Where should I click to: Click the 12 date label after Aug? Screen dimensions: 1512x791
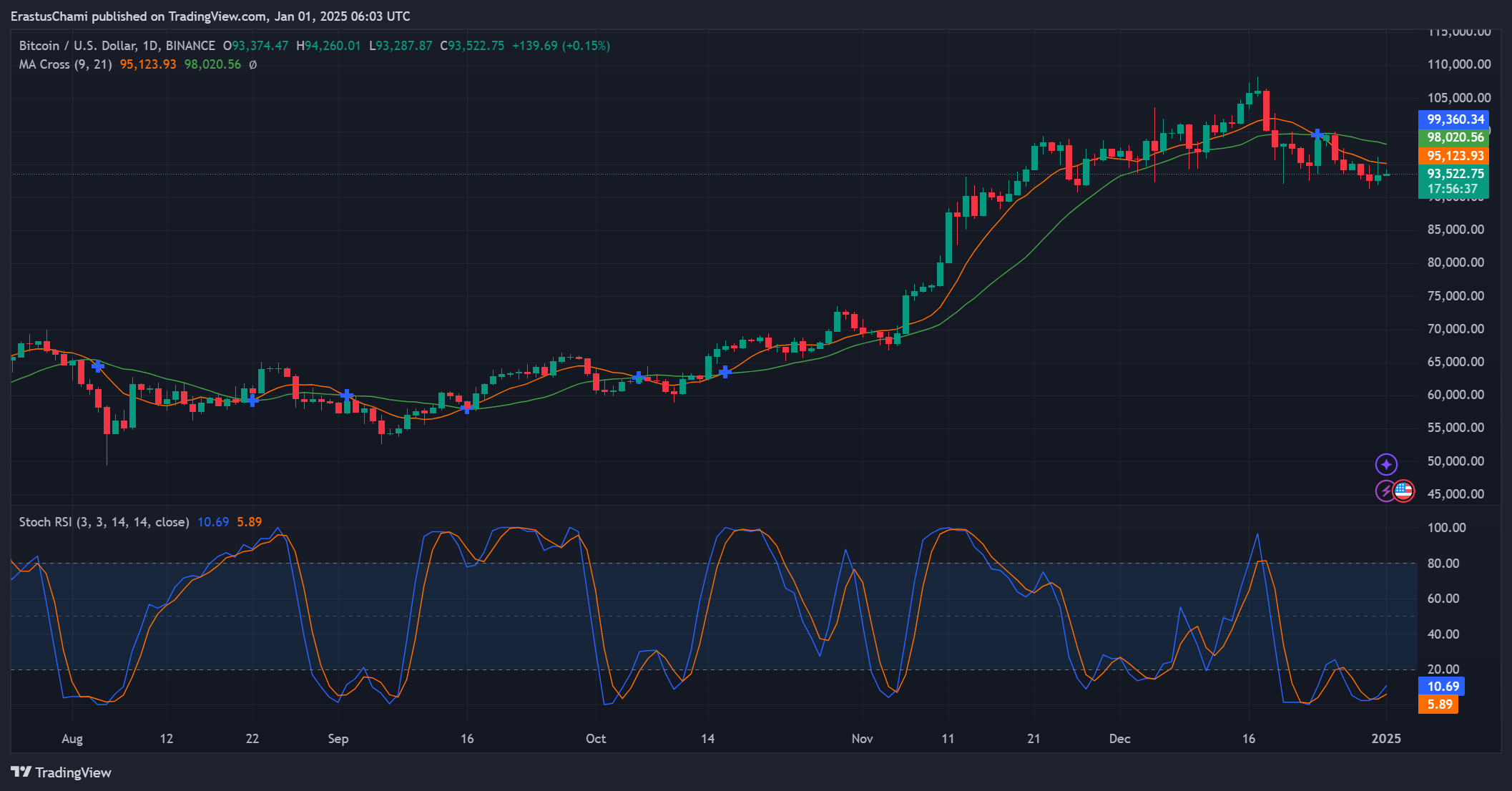(167, 739)
